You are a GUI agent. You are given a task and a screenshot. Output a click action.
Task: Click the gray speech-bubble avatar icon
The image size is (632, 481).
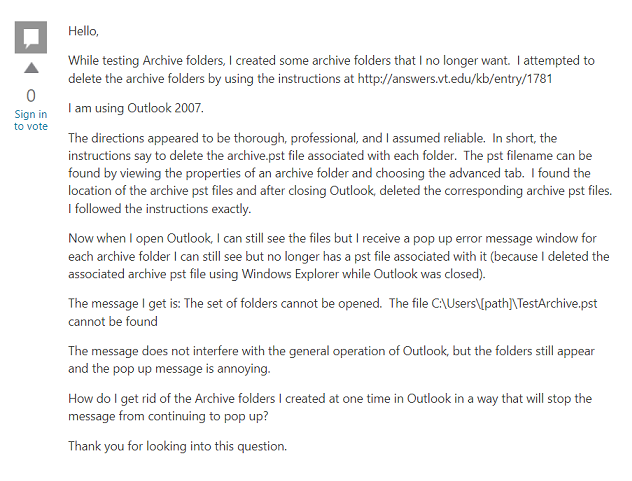pos(31,37)
